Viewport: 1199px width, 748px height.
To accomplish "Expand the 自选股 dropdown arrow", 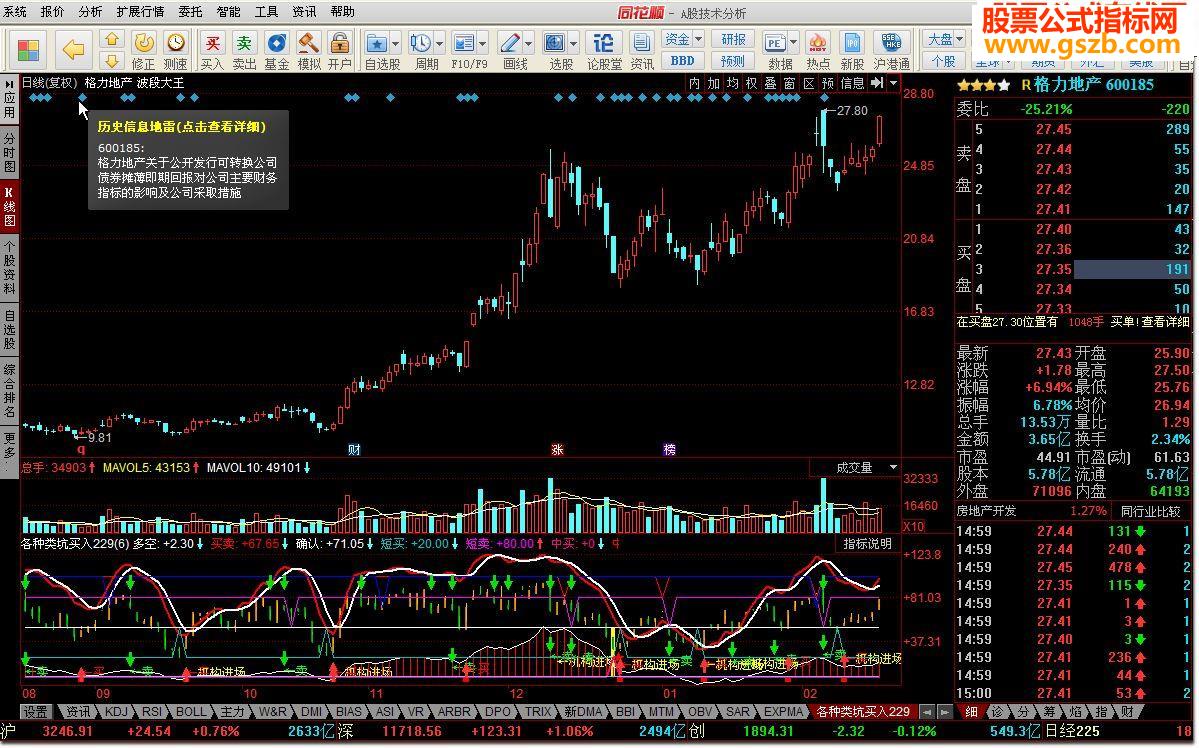I will pos(395,43).
